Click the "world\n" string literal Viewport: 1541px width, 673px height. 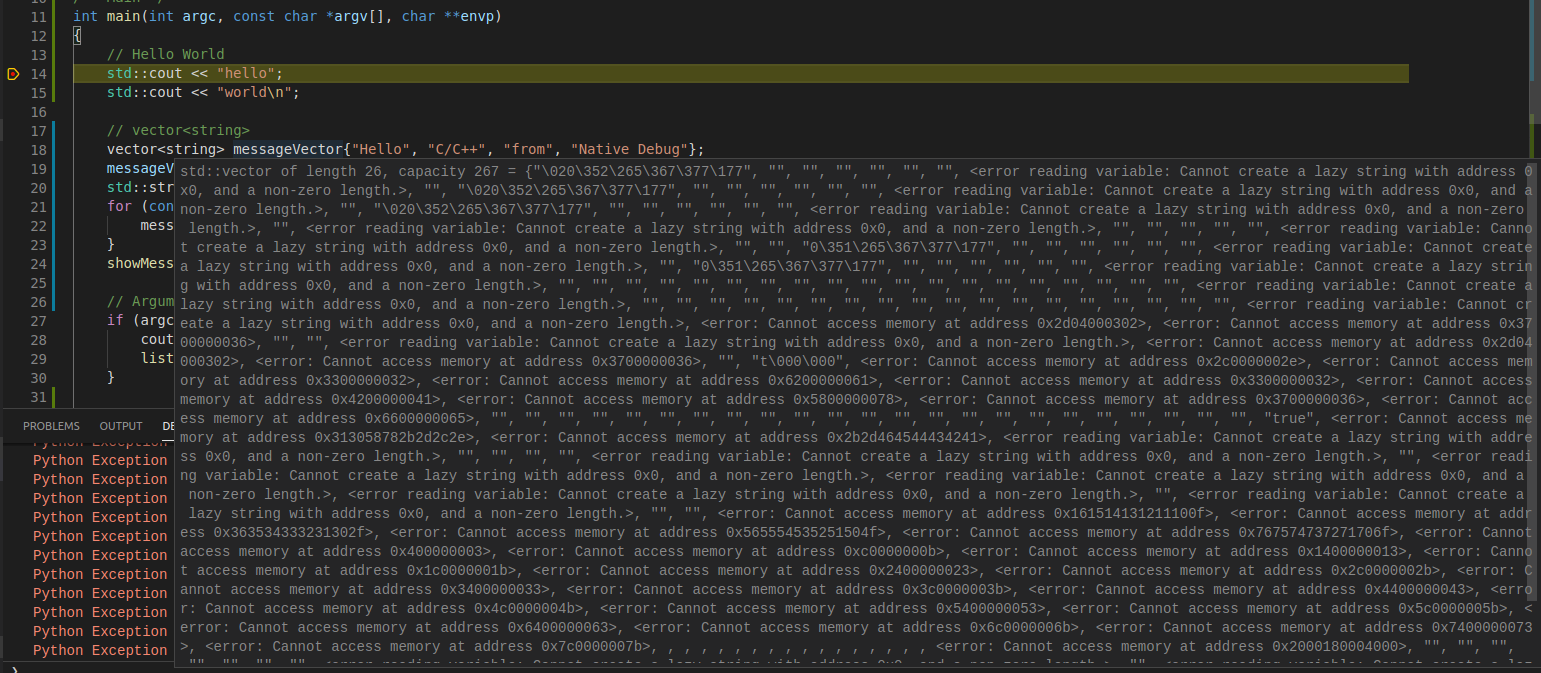(x=254, y=93)
